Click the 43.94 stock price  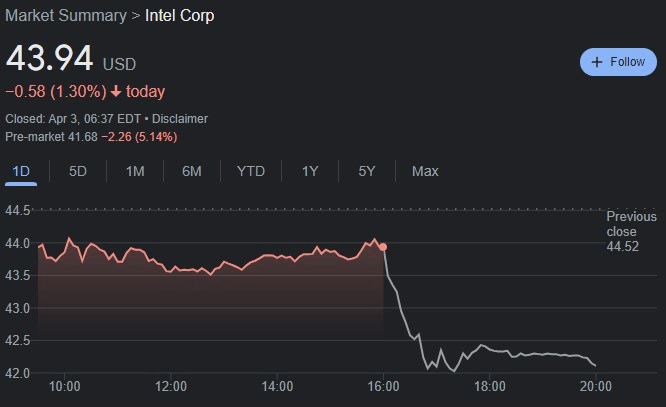click(x=50, y=60)
